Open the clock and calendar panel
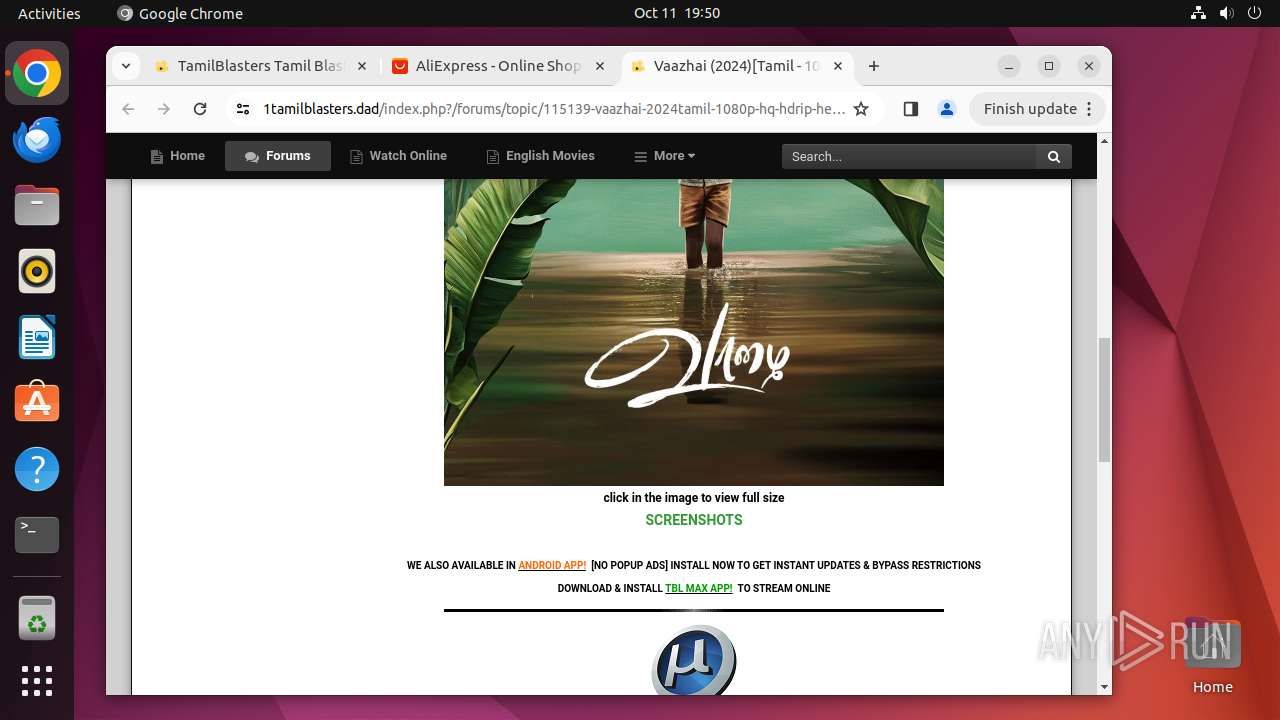 (677, 13)
